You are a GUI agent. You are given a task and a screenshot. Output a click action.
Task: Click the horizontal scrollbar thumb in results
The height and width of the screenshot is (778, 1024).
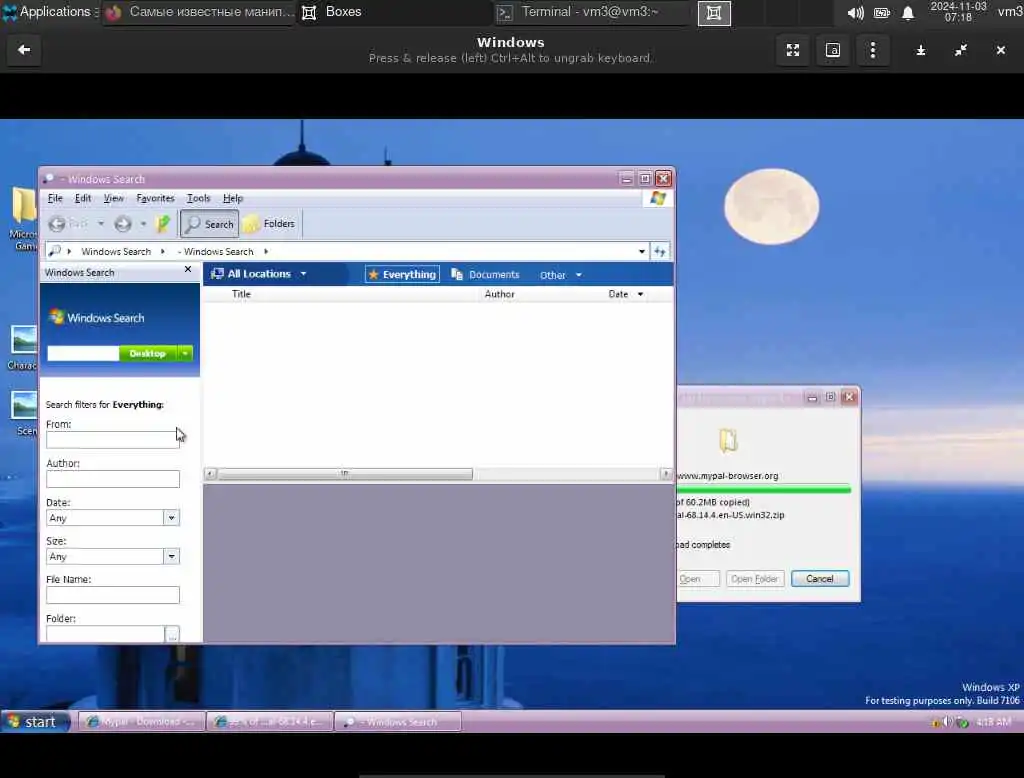345,474
